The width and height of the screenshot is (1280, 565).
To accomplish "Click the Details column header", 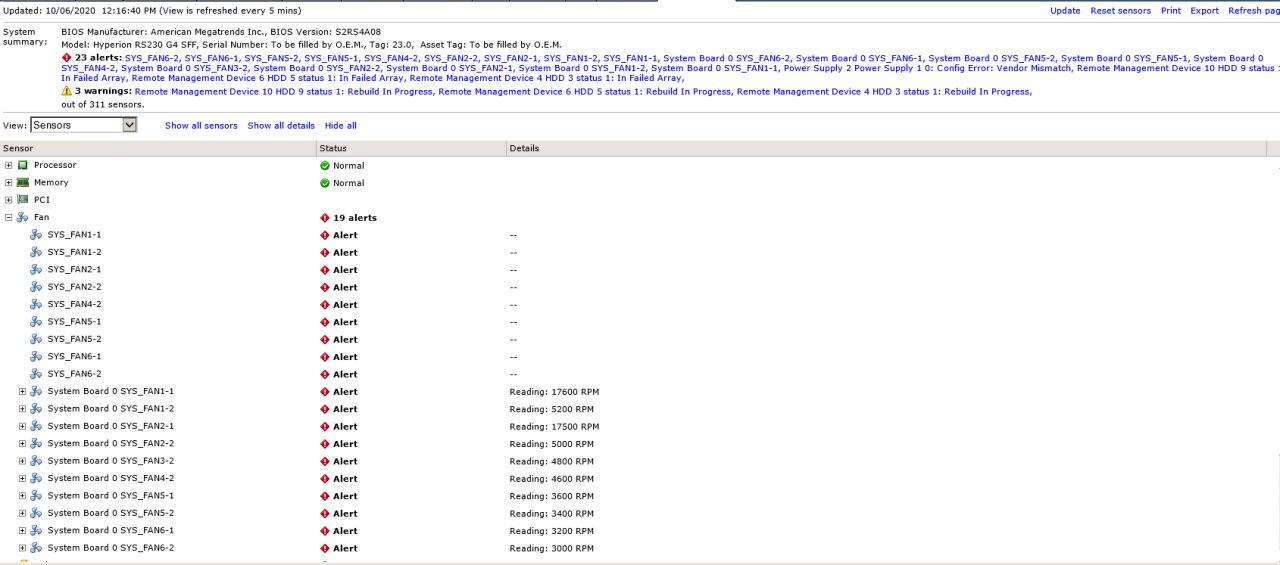I will coord(886,148).
